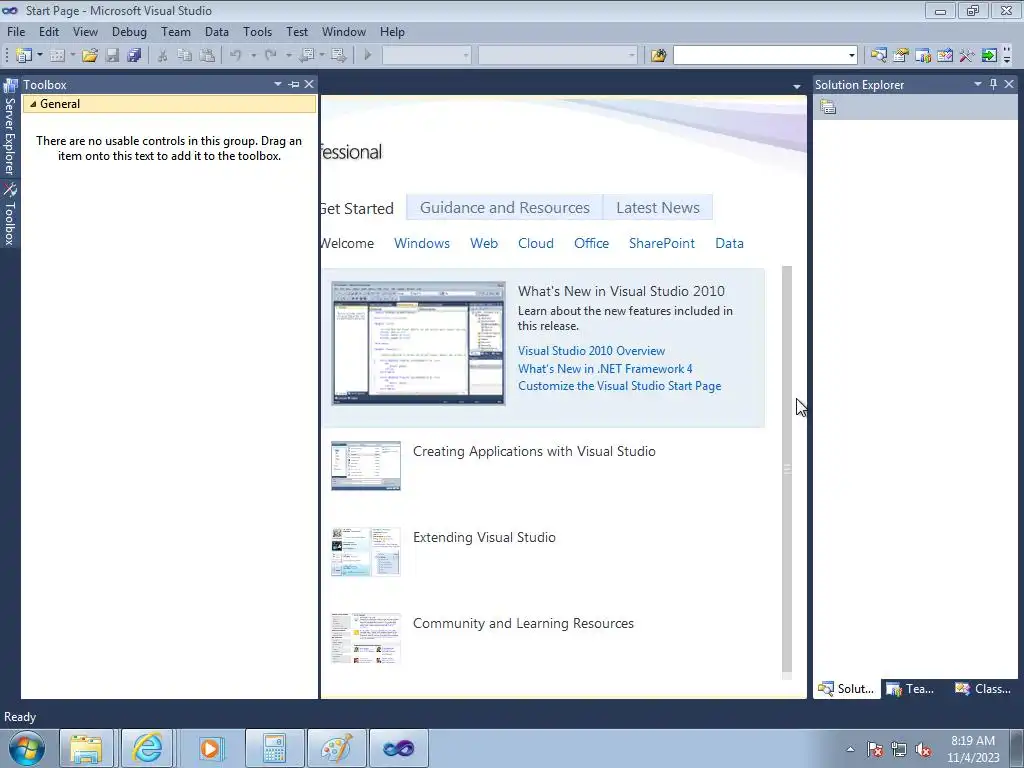Open the Test menu
The height and width of the screenshot is (768, 1024).
point(297,31)
